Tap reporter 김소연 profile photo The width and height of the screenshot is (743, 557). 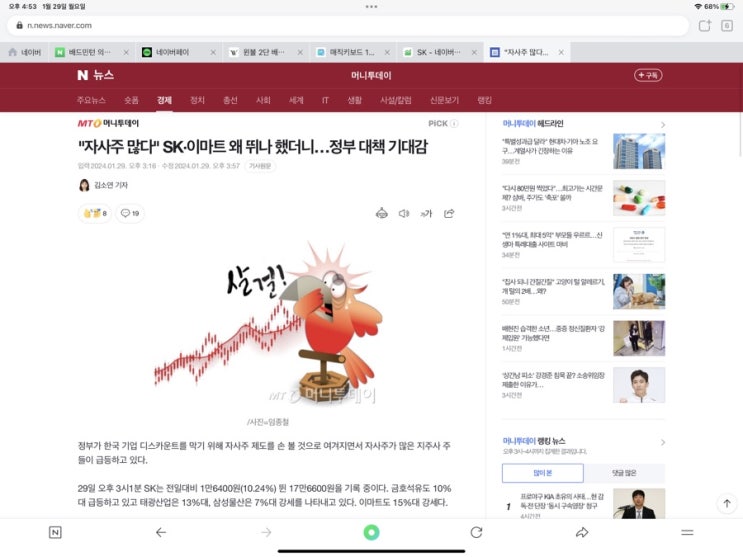pyautogui.click(x=84, y=185)
